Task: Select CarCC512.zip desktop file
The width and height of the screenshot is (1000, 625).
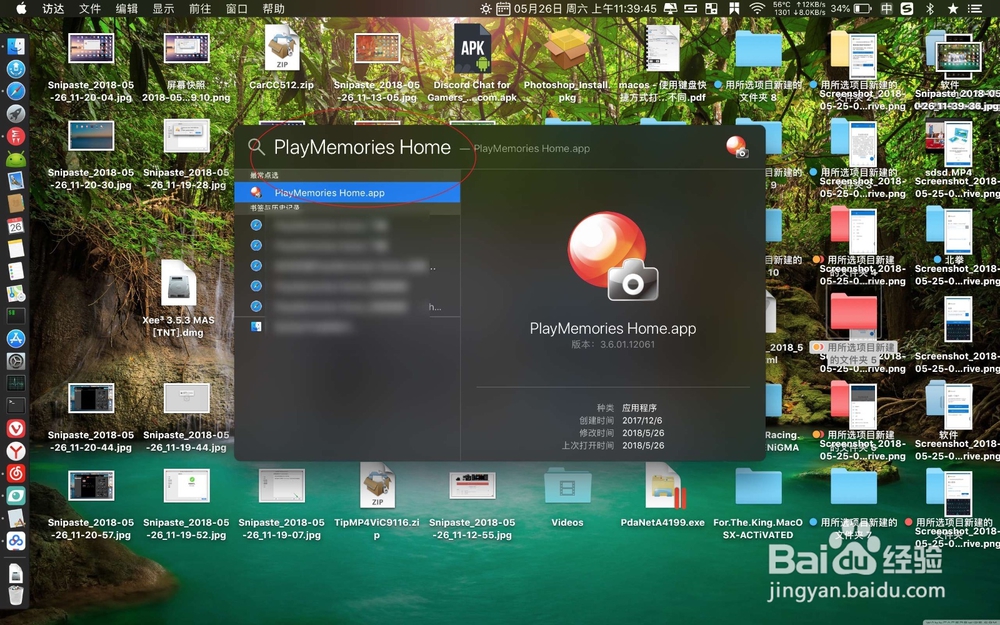Action: click(282, 49)
